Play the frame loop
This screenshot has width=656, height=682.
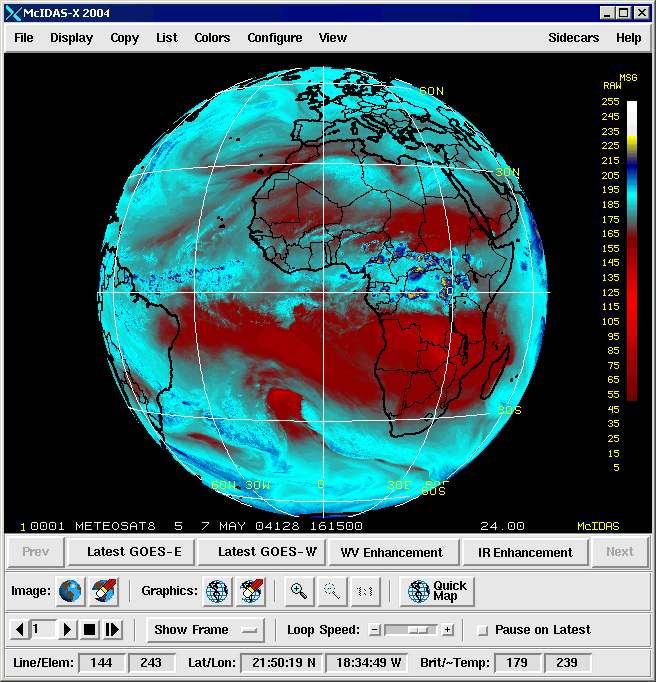coord(67,630)
